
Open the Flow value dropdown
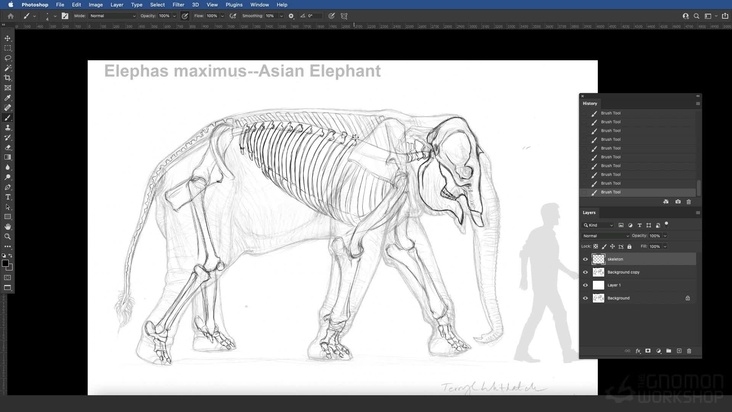[x=222, y=16]
